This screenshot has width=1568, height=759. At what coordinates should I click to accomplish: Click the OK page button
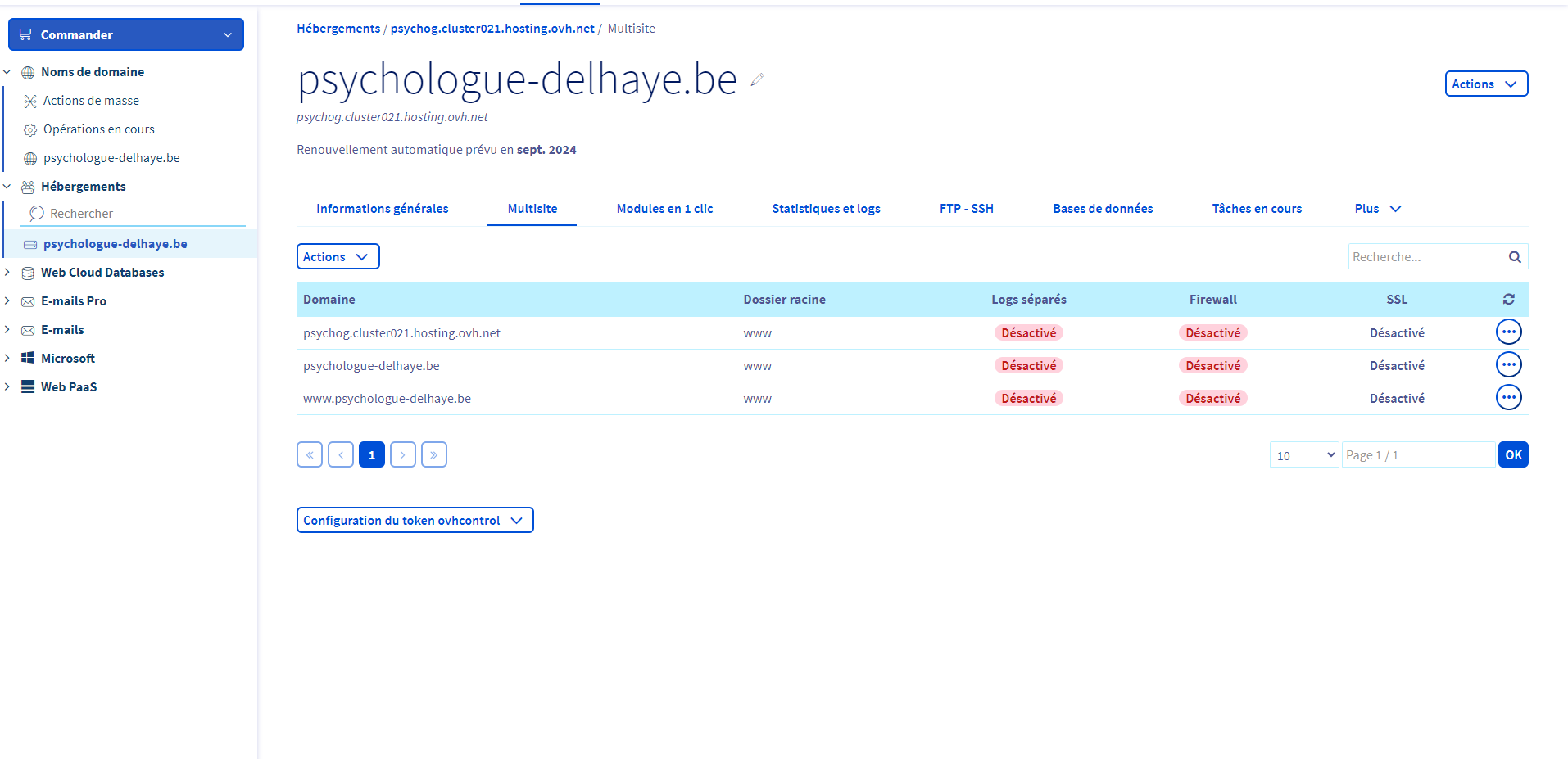click(1512, 455)
